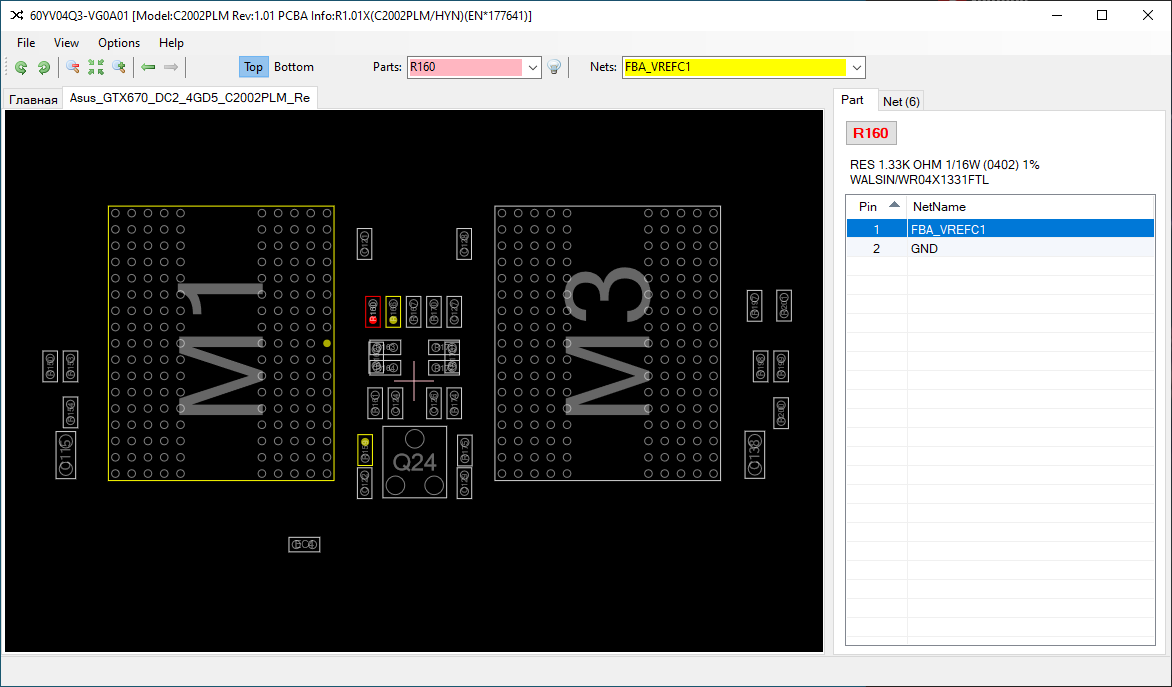The image size is (1172, 687).
Task: Click the rotate counter-clockwise icon
Action: tap(21, 68)
